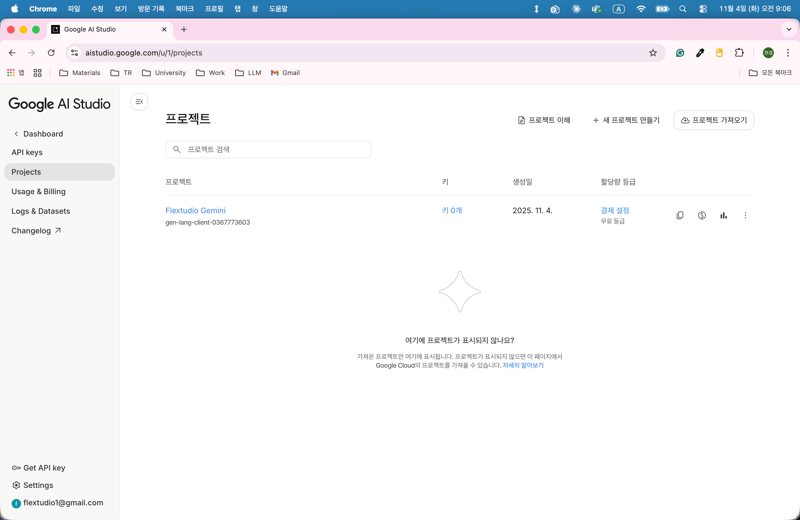
Task: Click the 자세히 알아보기 link
Action: click(x=523, y=365)
